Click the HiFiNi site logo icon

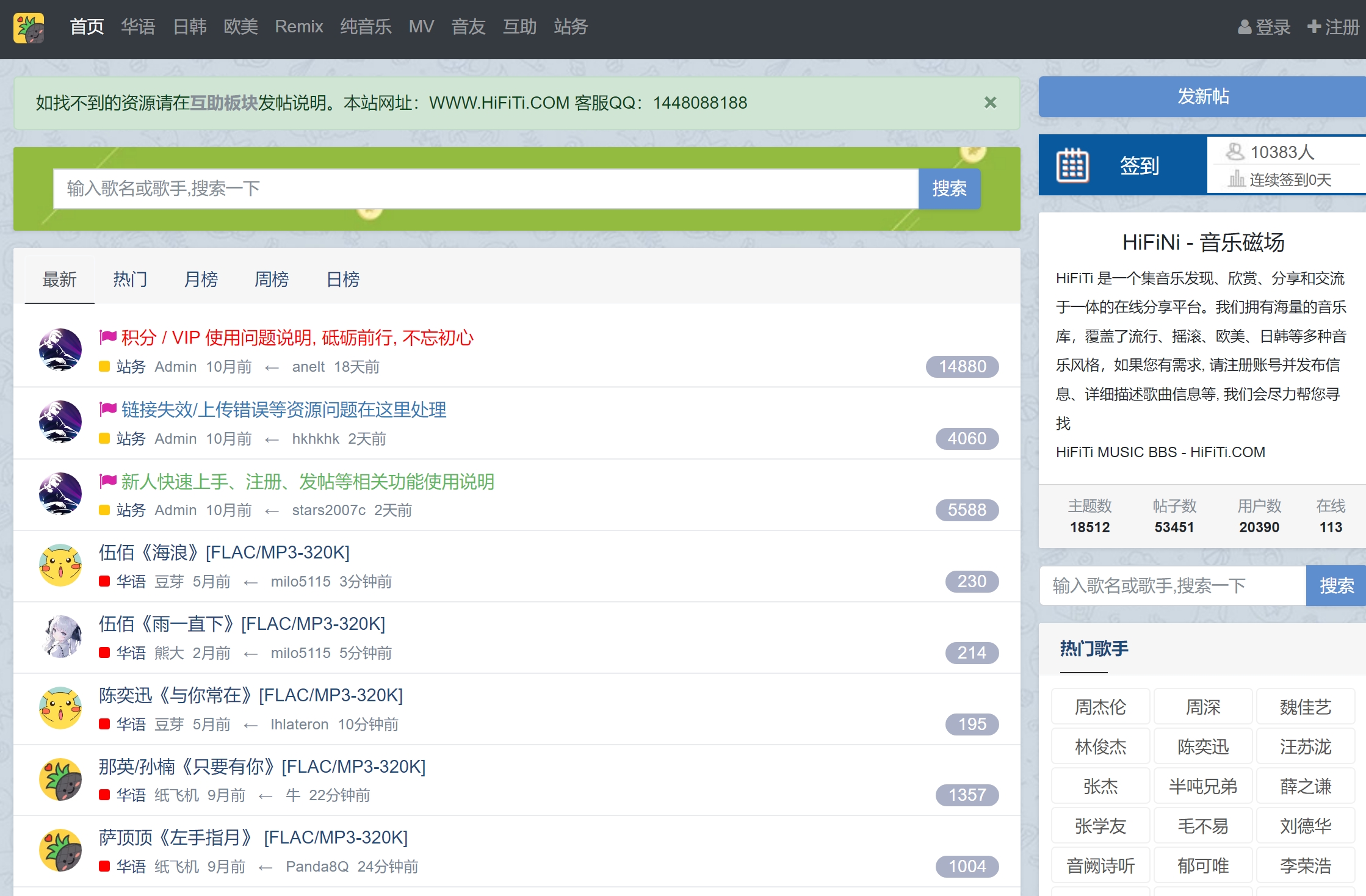click(x=29, y=28)
